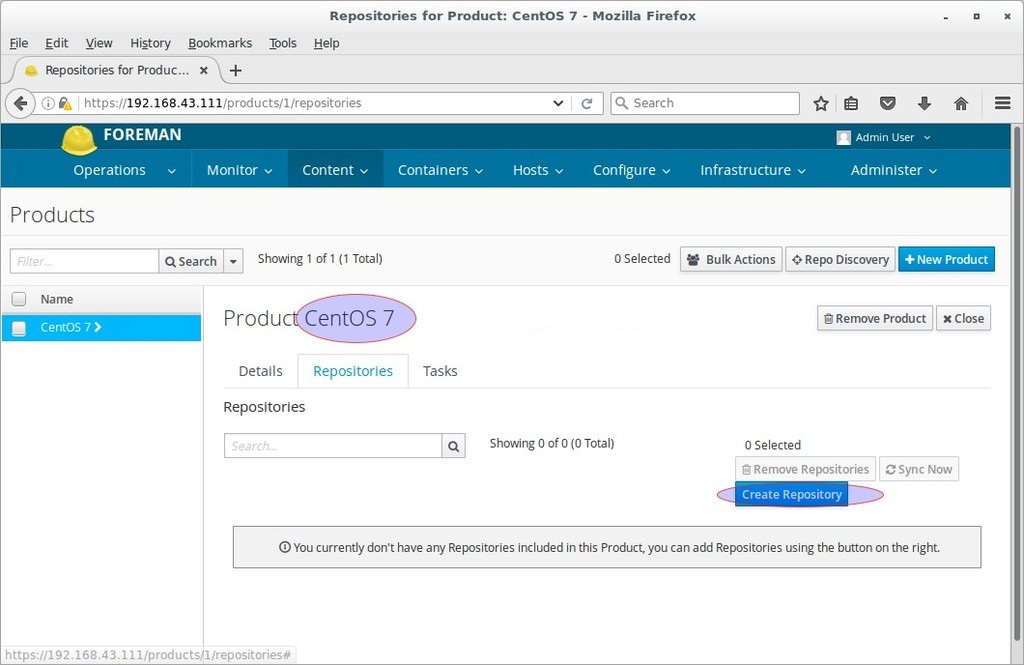Select the Repositories tab

(353, 371)
